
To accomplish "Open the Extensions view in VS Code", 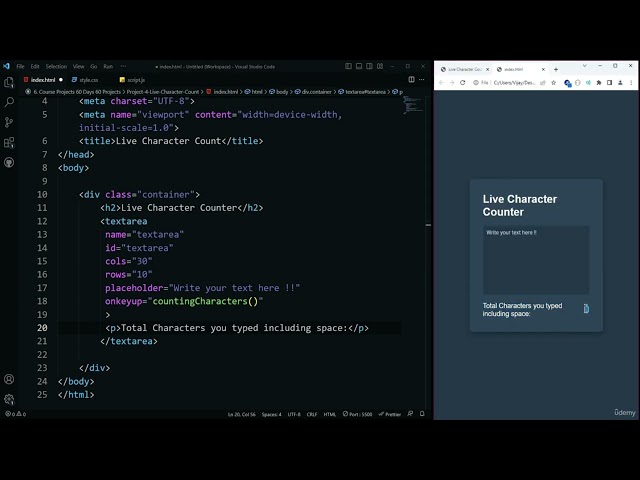I will click(x=9, y=142).
